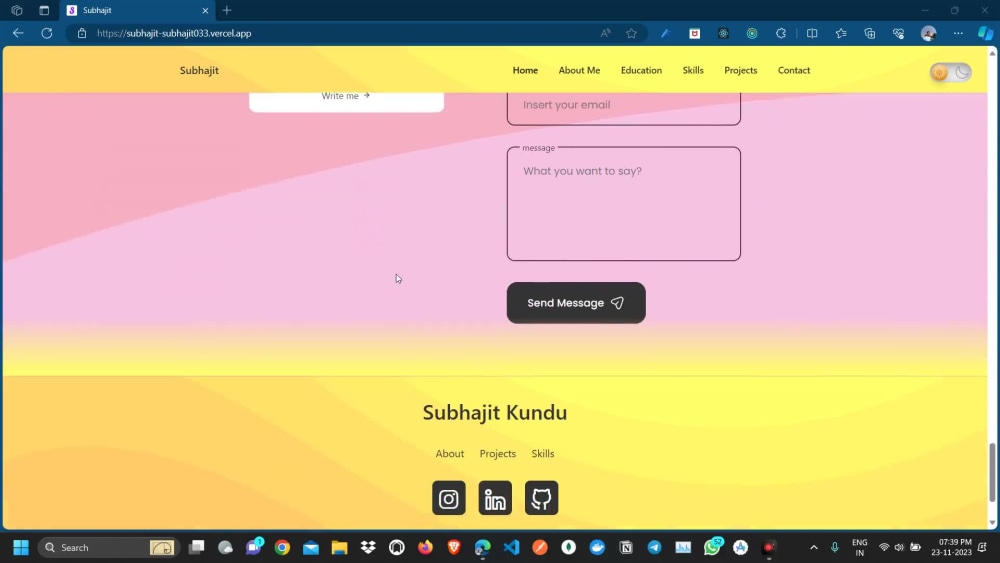
Task: Click the Send Message button
Action: point(576,303)
